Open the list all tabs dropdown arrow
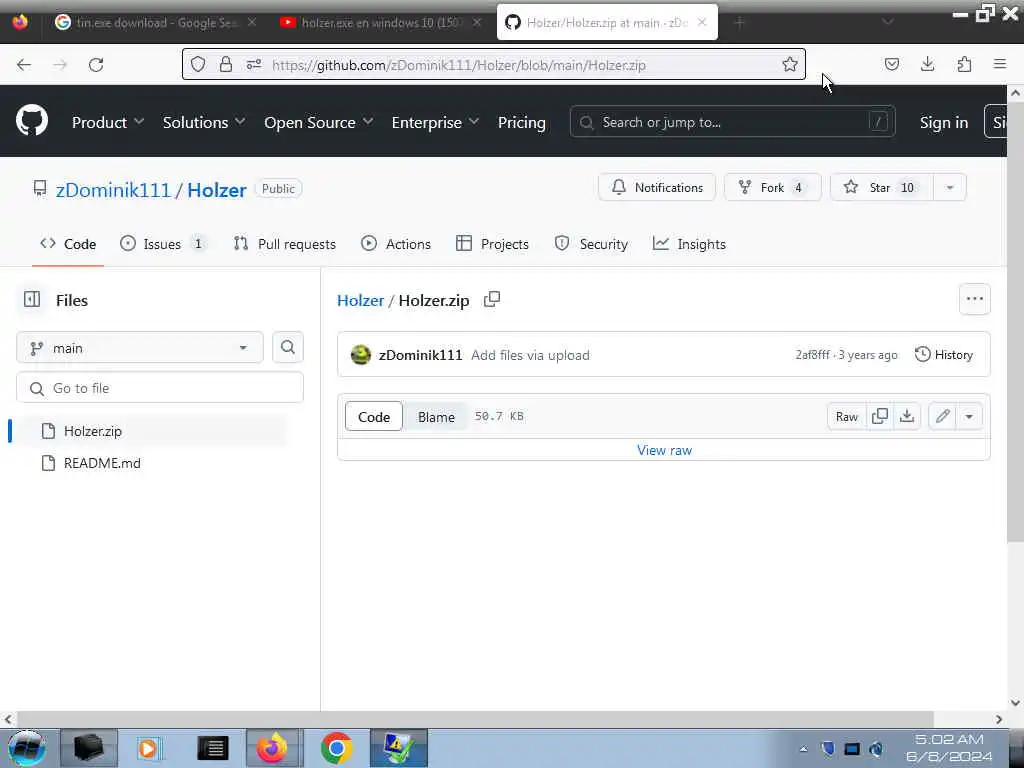 point(888,22)
